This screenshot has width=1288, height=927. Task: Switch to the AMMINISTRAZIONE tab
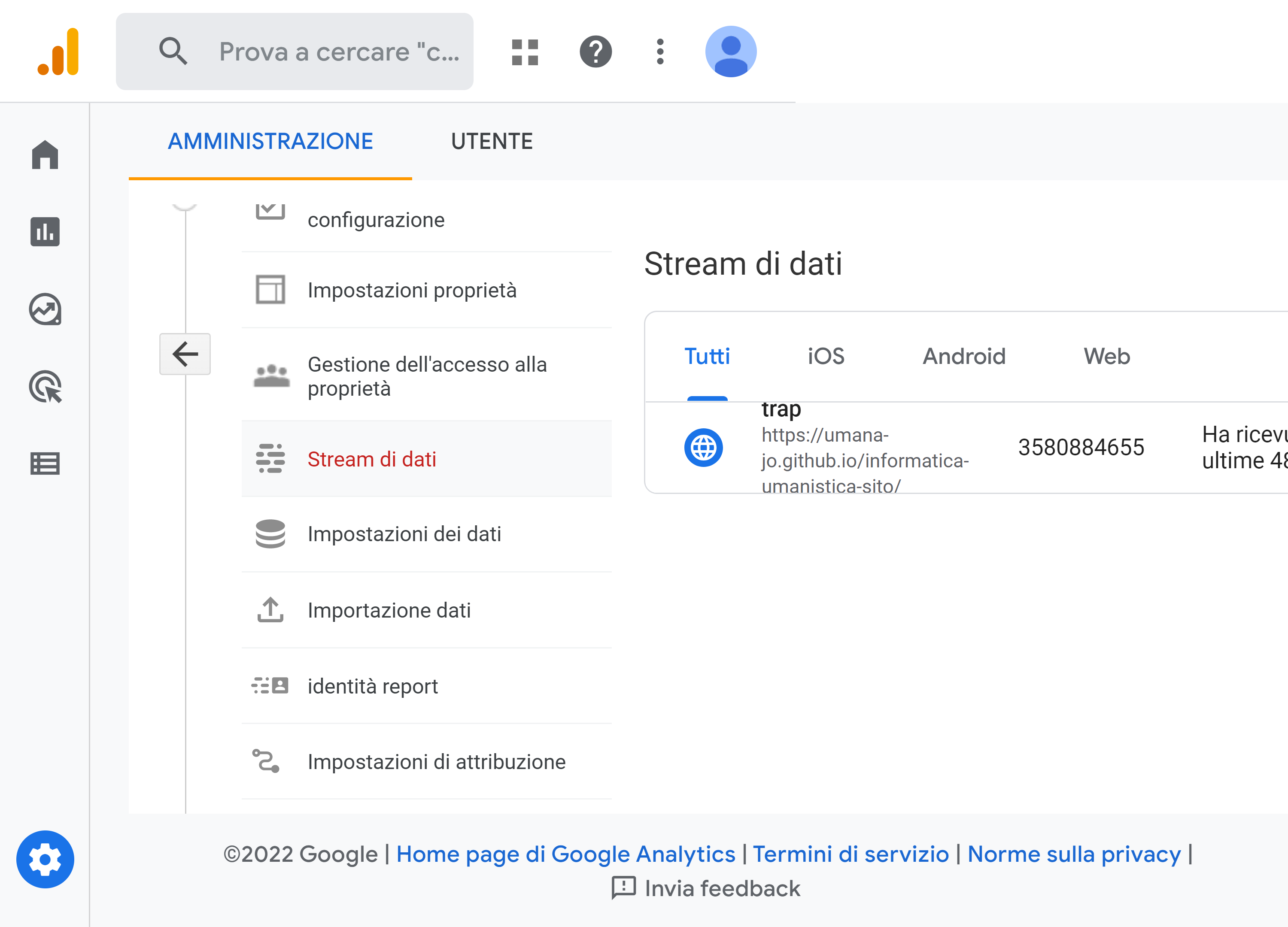pyautogui.click(x=270, y=141)
